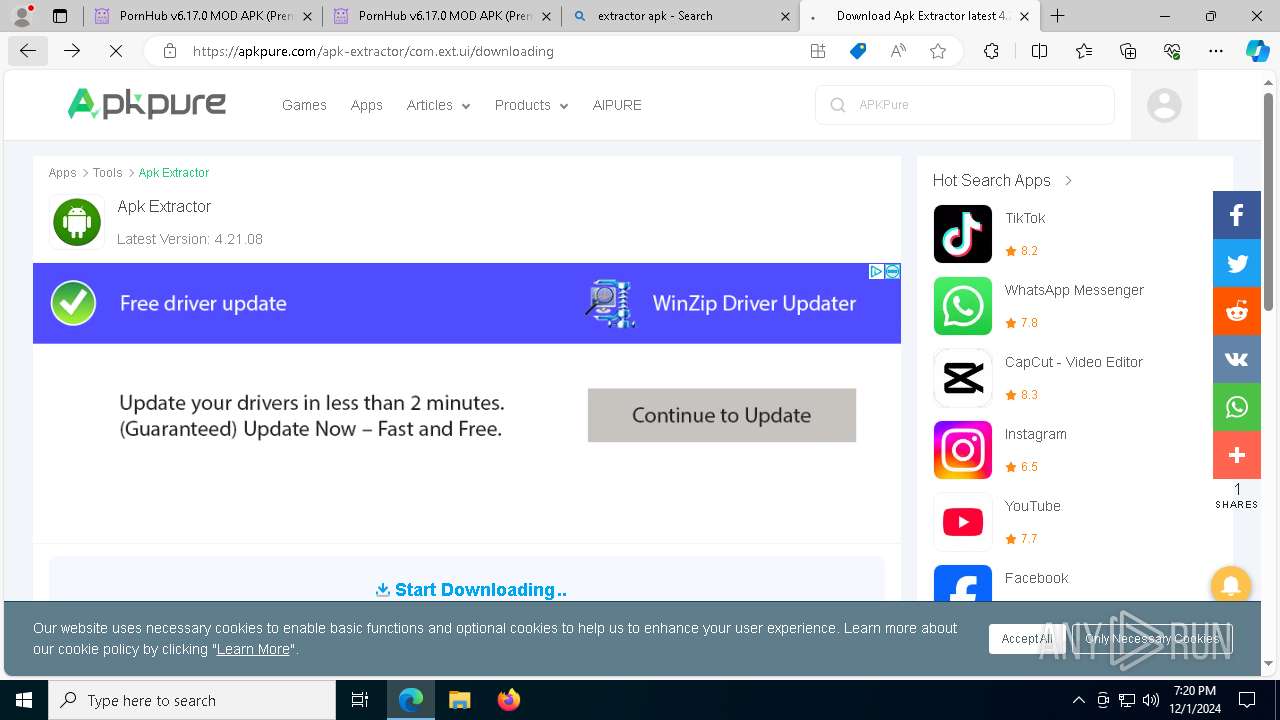
Task: Open Edge Settings and more menu
Action: (1216, 51)
